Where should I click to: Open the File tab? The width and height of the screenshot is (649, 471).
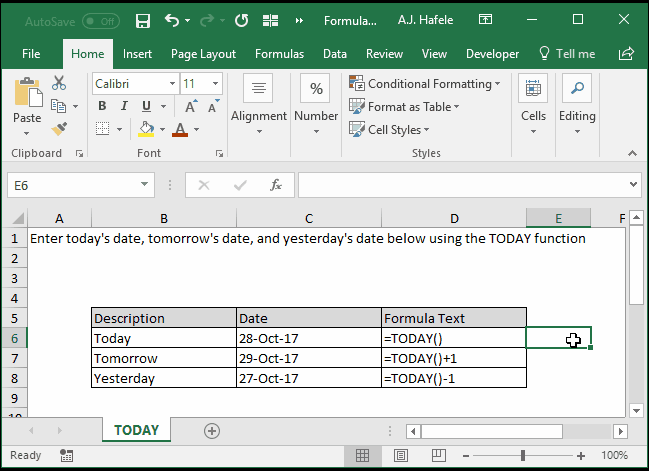click(x=31, y=54)
